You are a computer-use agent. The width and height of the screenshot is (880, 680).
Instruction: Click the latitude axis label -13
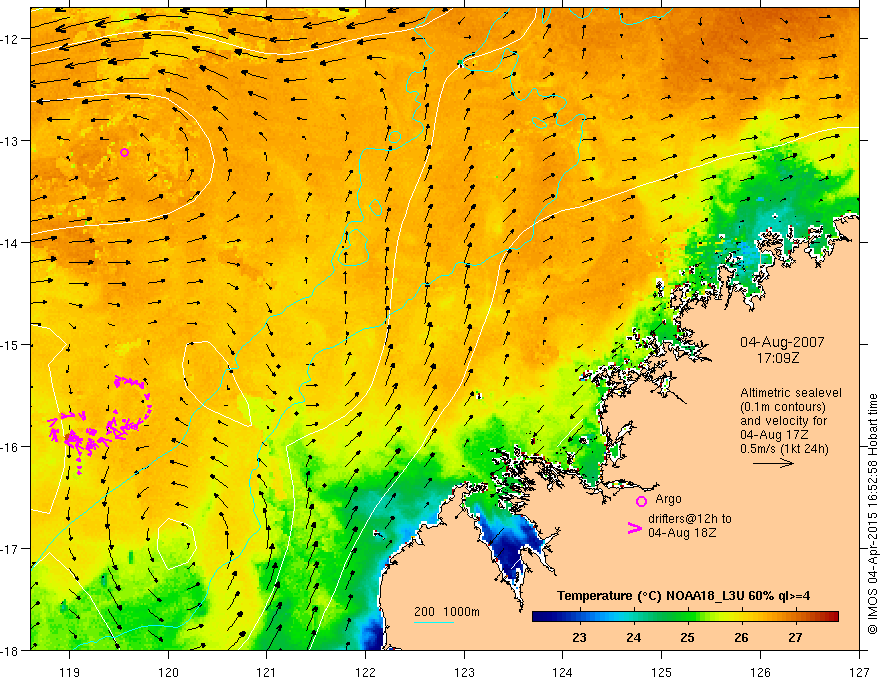tap(10, 140)
